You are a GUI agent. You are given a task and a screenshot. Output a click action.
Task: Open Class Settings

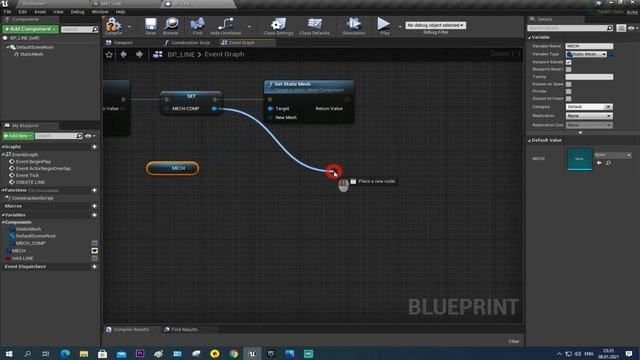(x=278, y=26)
